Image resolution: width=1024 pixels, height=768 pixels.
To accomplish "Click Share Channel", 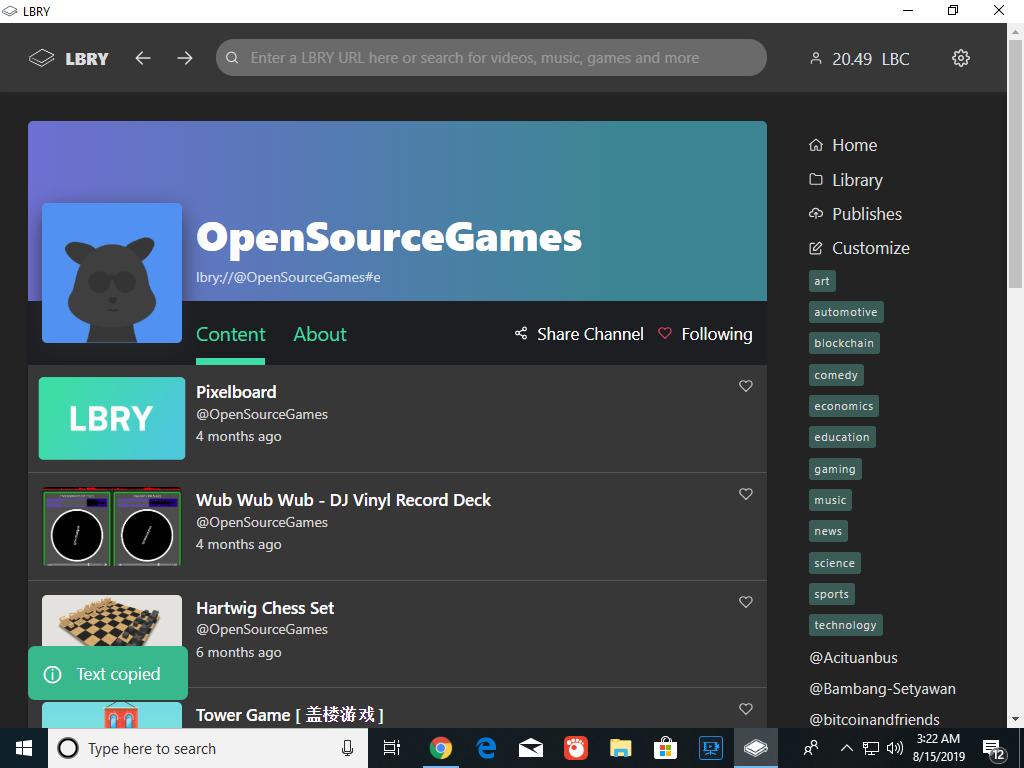I will pyautogui.click(x=579, y=334).
